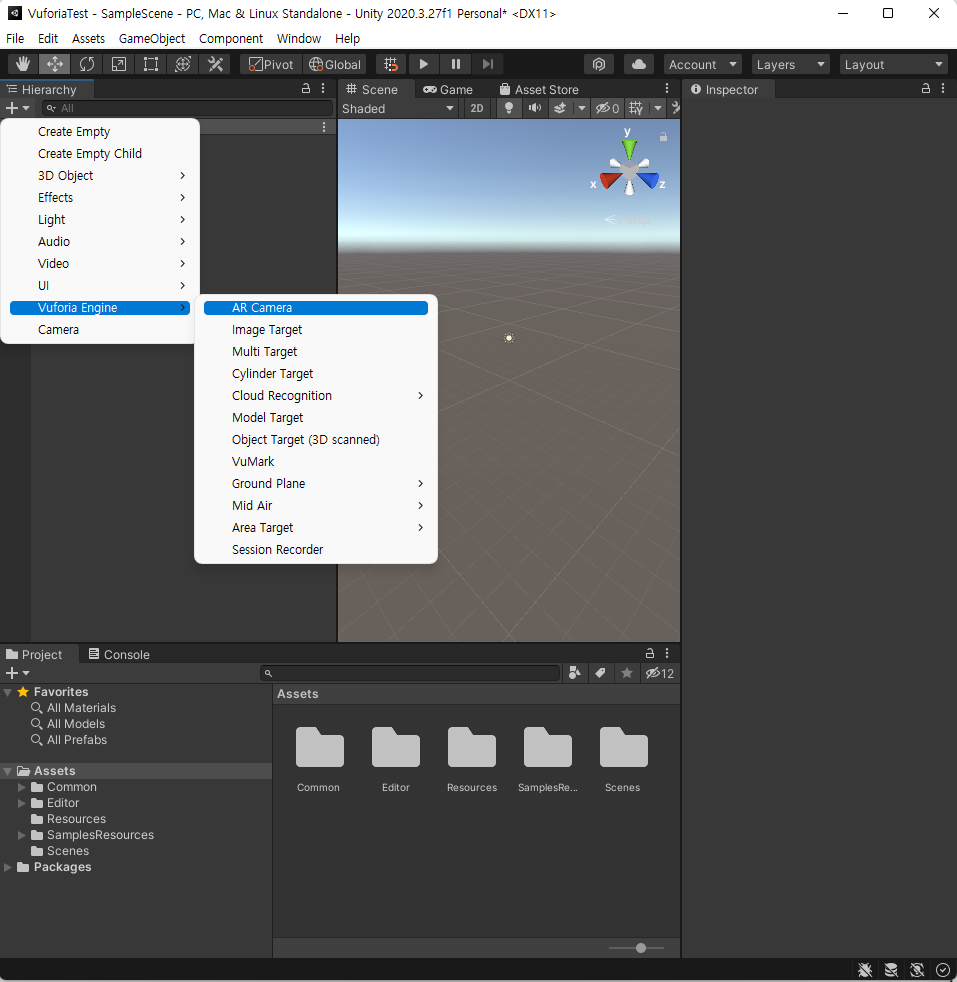This screenshot has height=982, width=957.
Task: Toggle Global handle rotation
Action: [335, 64]
